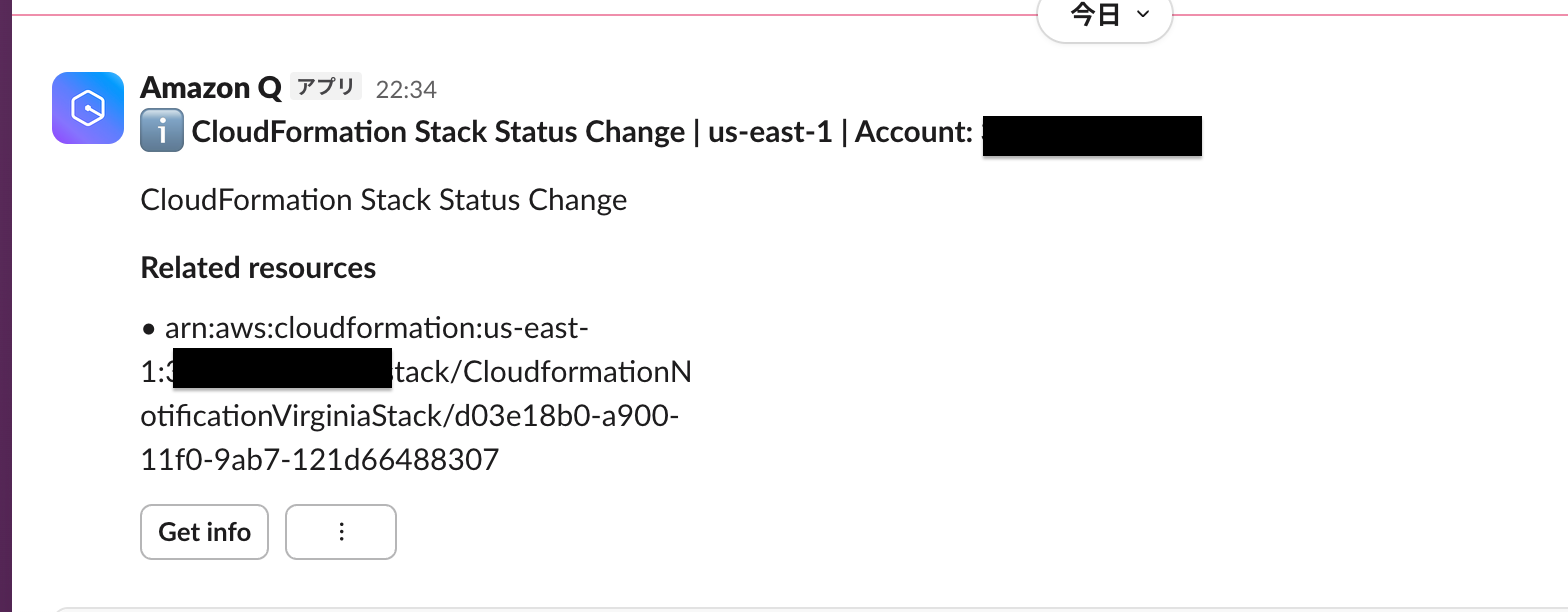Click the Get info button

click(x=204, y=532)
